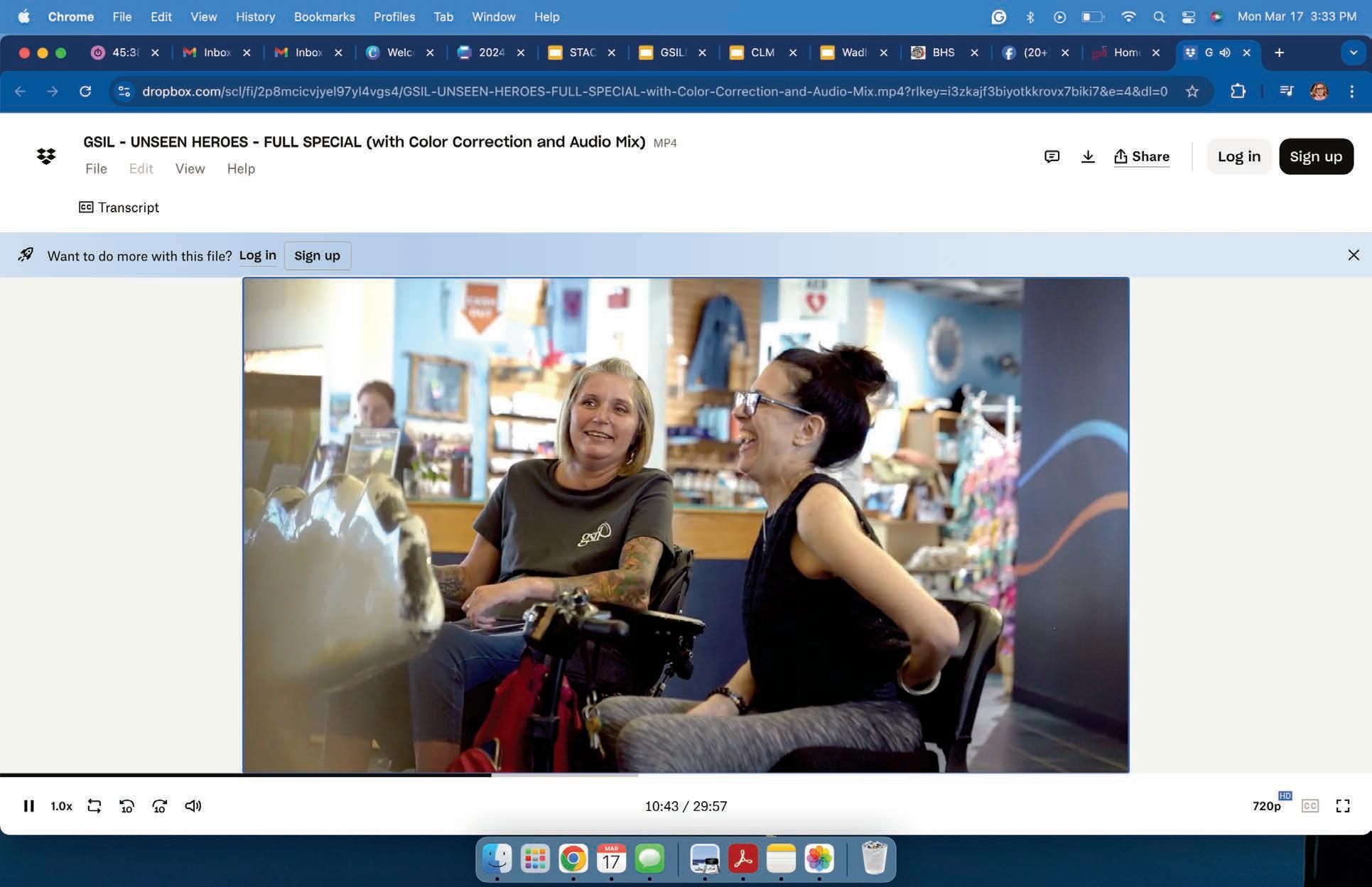
Task: Pause the video playback
Action: click(x=28, y=806)
